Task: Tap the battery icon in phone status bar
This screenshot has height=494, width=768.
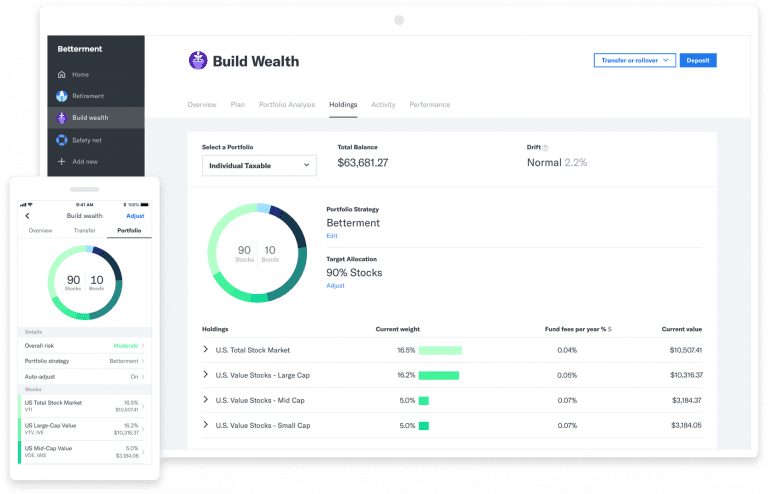Action: (144, 205)
